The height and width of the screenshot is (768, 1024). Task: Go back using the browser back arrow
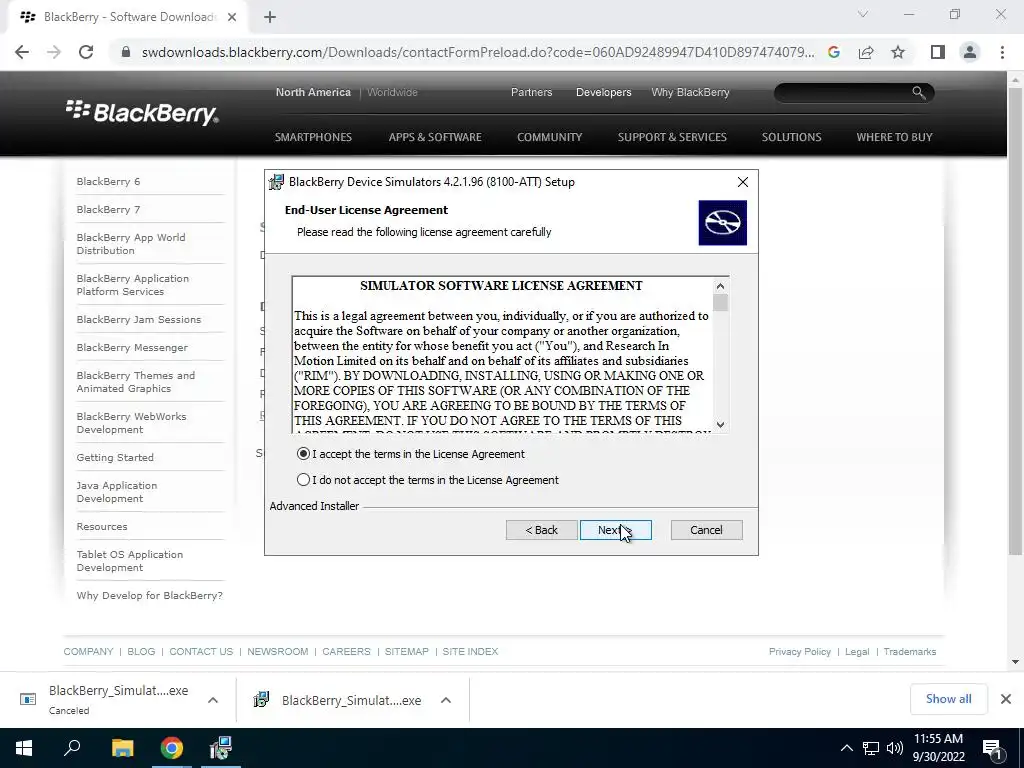coord(22,52)
